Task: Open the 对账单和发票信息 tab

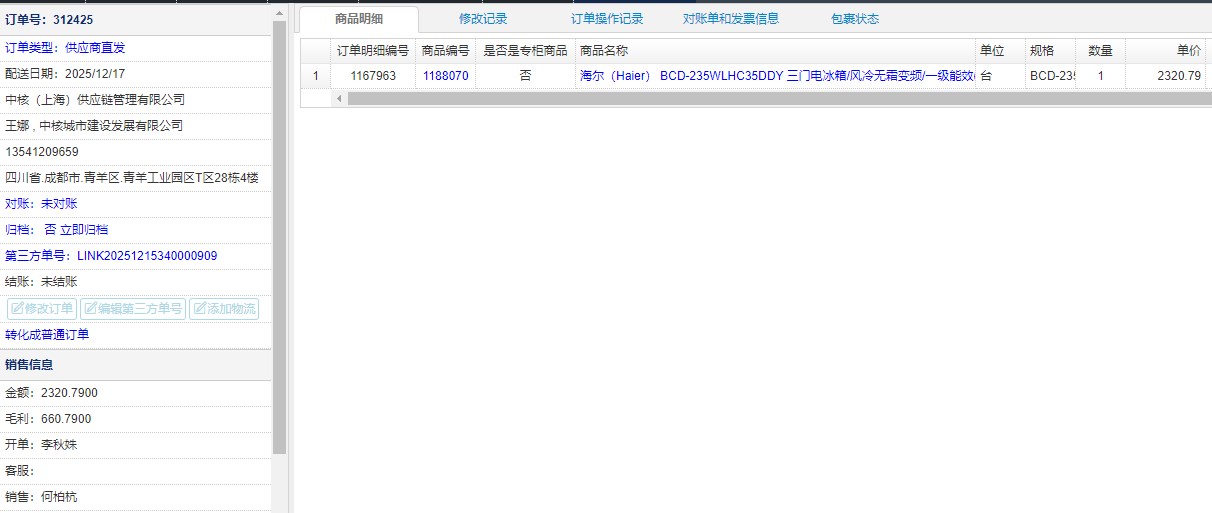Action: pos(730,19)
